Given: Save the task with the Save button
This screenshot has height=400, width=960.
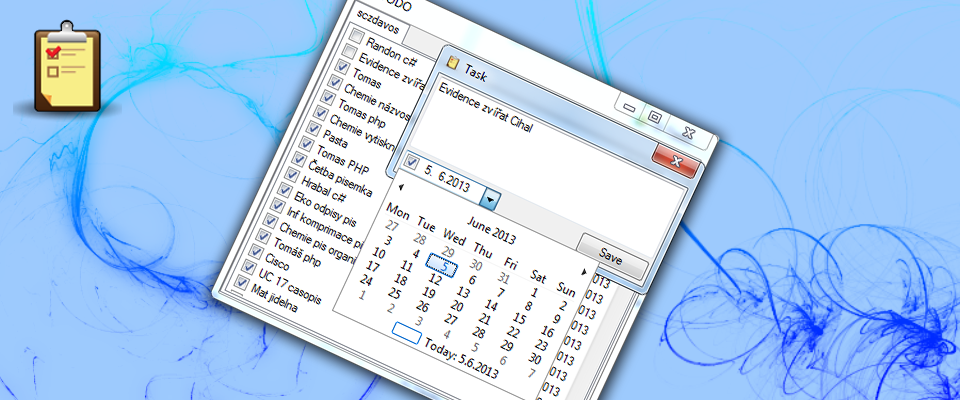Looking at the screenshot, I should click(x=610, y=257).
